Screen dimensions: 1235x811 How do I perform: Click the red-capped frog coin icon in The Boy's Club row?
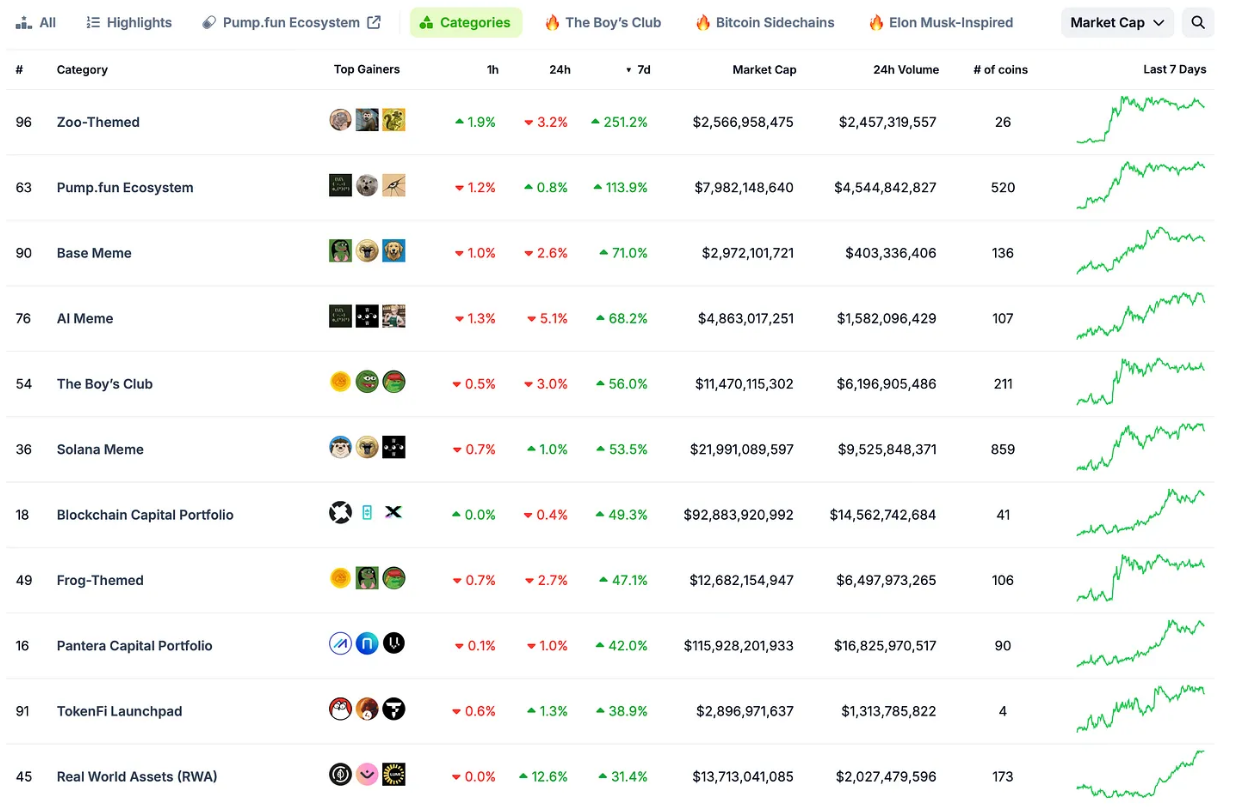pyautogui.click(x=393, y=382)
